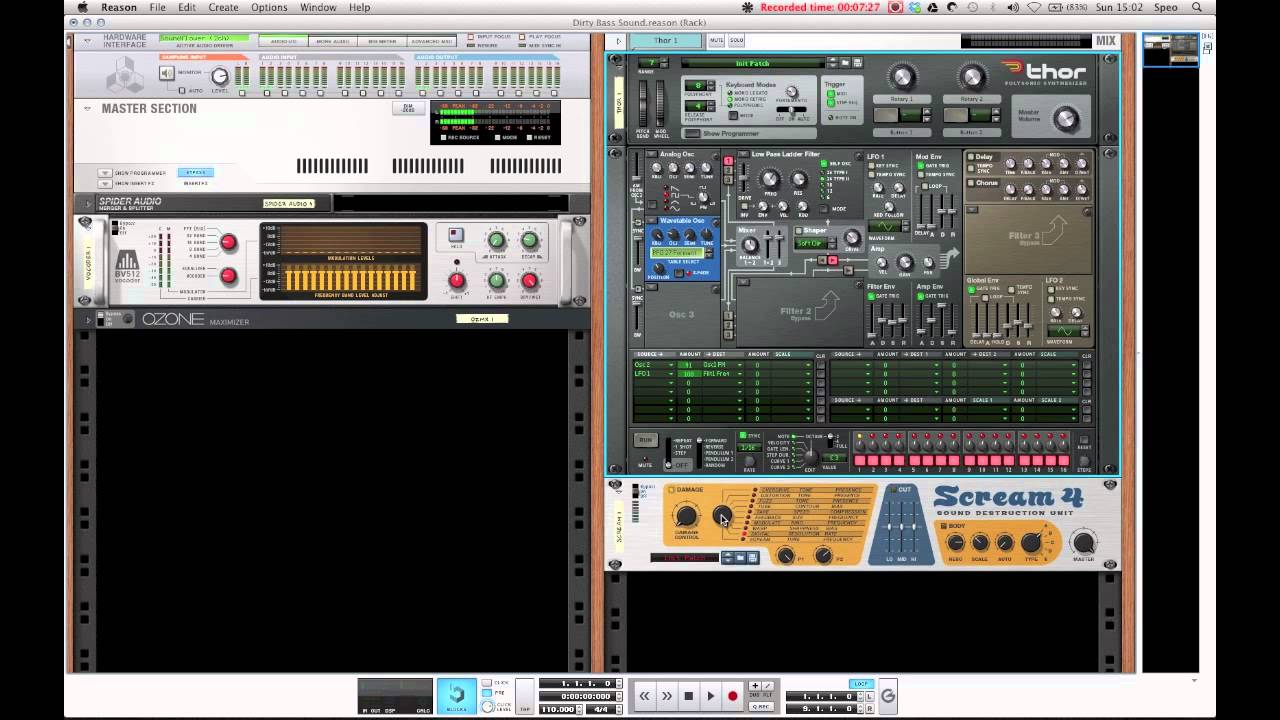This screenshot has width=1280, height=720.
Task: Toggle LFO 1 Key Sync
Action: coord(873,166)
